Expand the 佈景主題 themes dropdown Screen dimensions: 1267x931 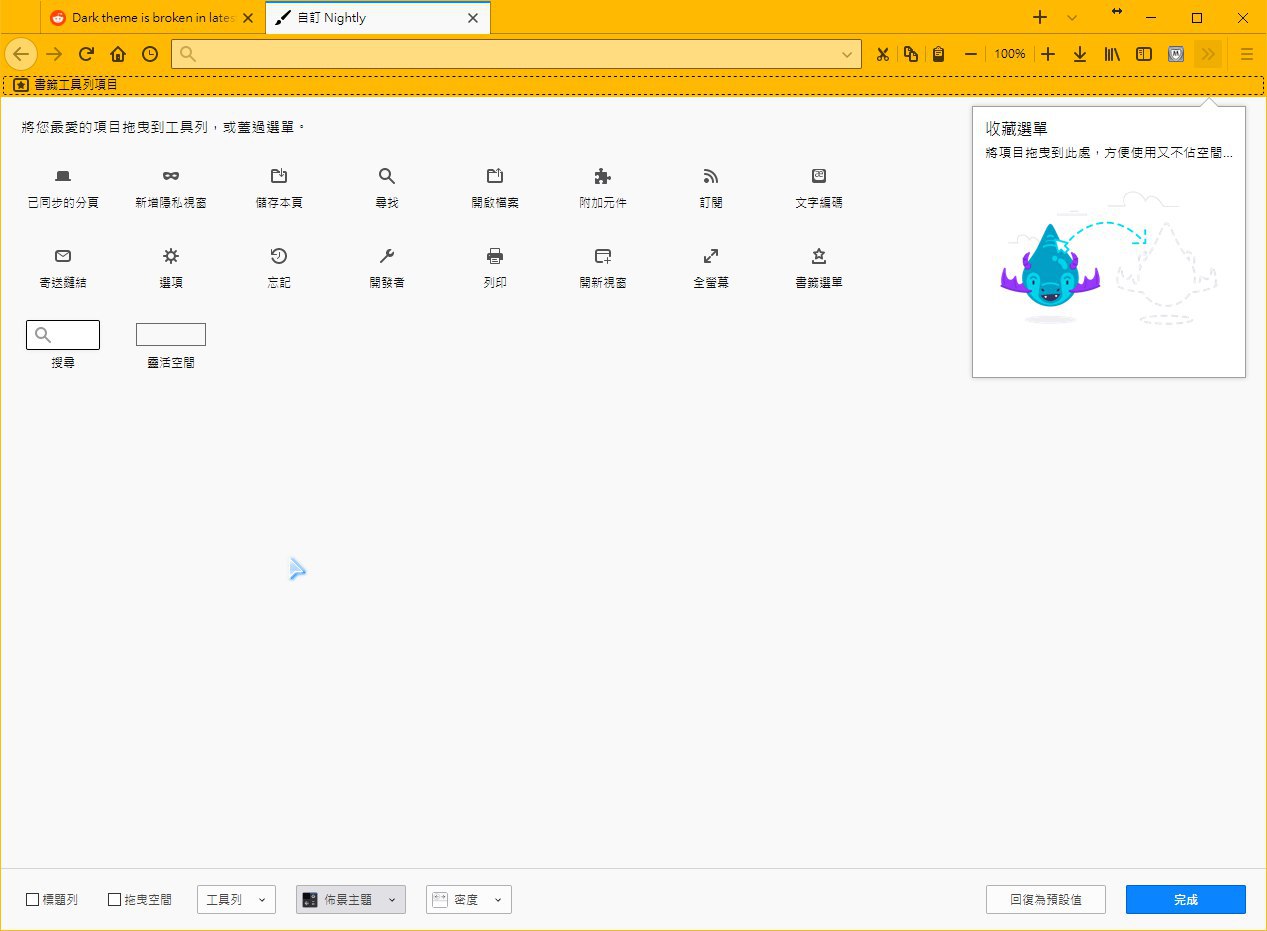point(350,900)
